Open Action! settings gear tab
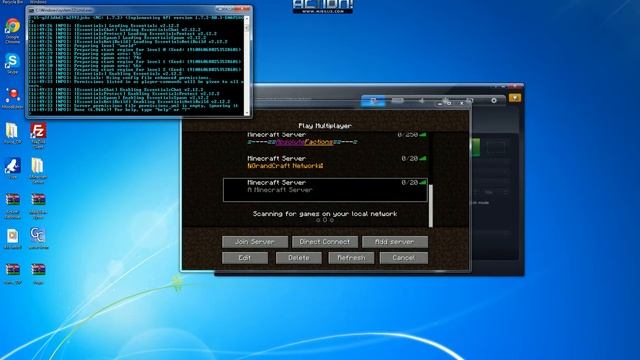This screenshot has width=640, height=360. [x=494, y=100]
